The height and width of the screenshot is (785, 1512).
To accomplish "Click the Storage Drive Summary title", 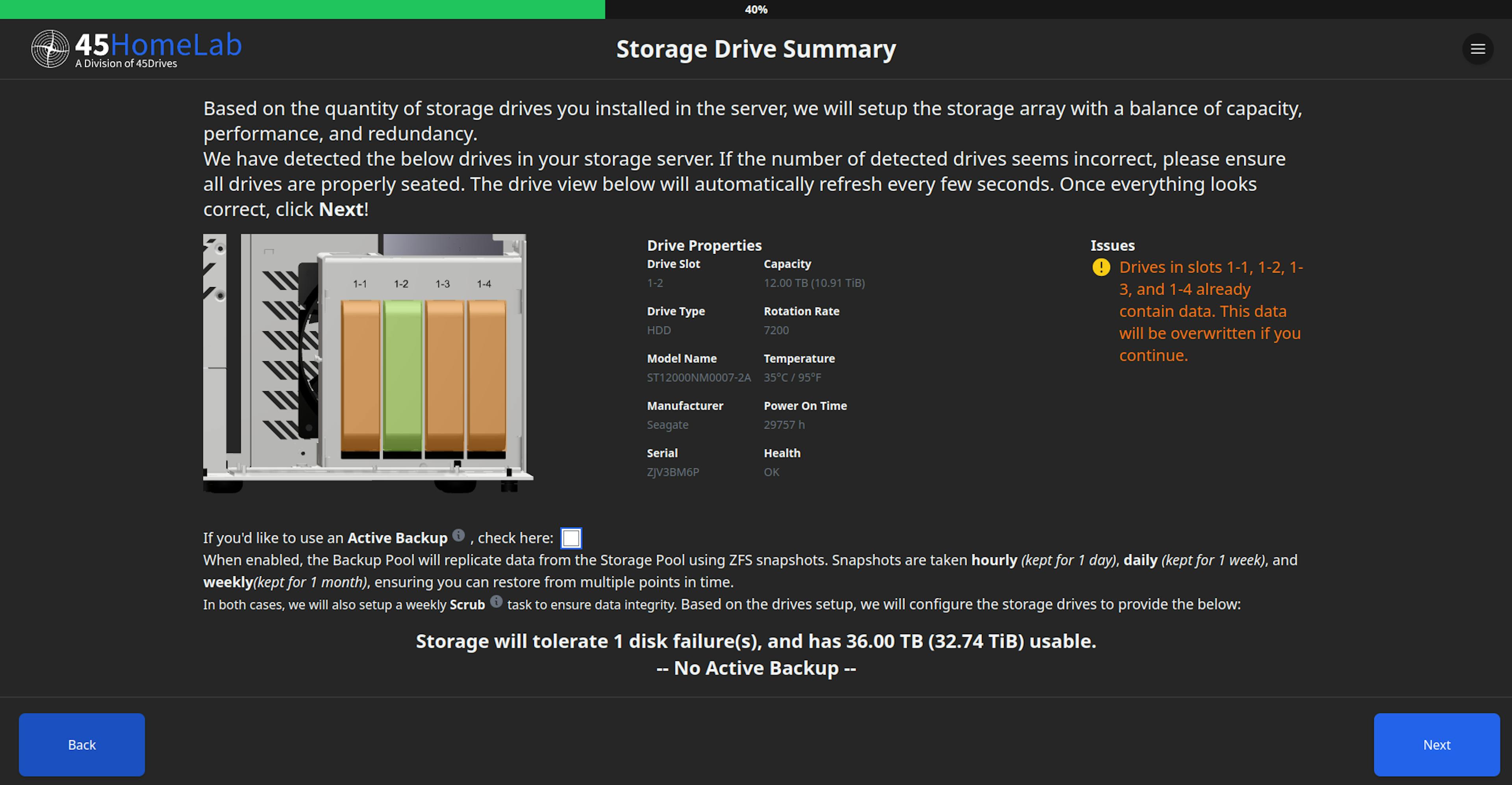I will tap(756, 49).
